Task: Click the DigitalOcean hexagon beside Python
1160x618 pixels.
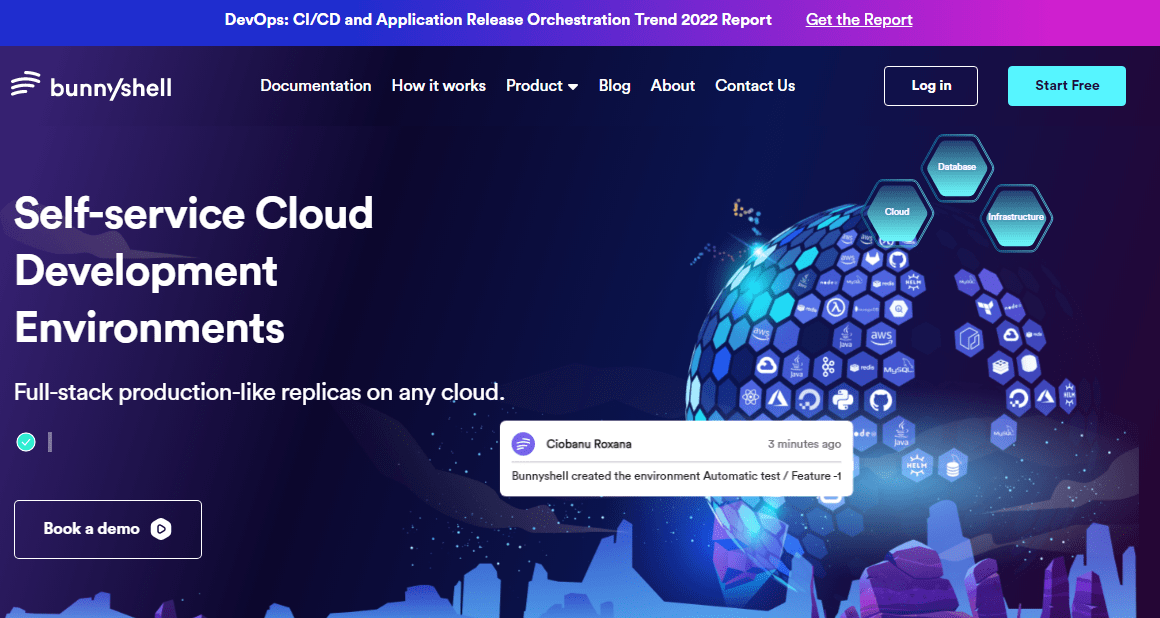Action: click(x=809, y=400)
